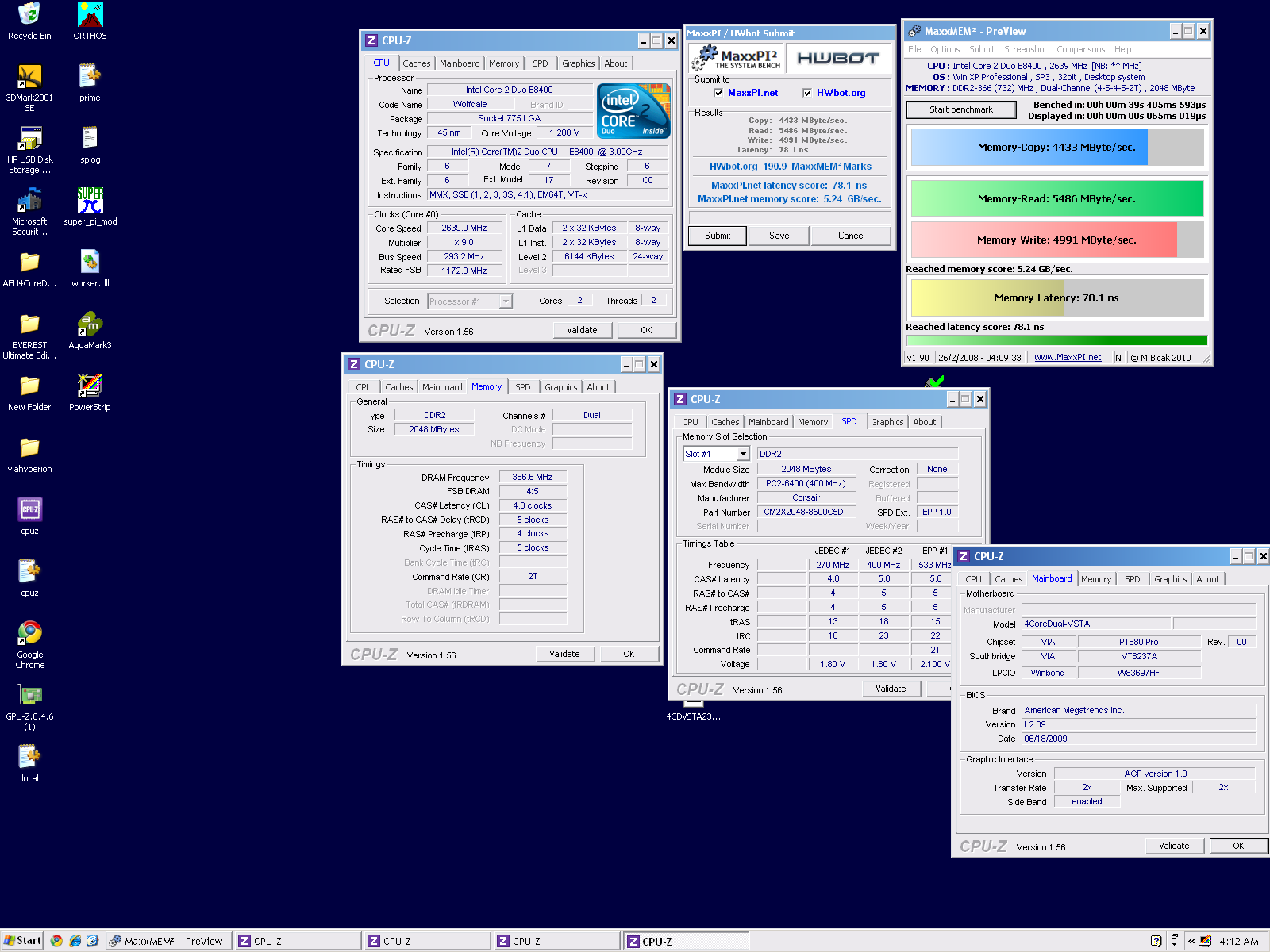Open Help menu in MaxxMEM

pyautogui.click(x=1122, y=49)
